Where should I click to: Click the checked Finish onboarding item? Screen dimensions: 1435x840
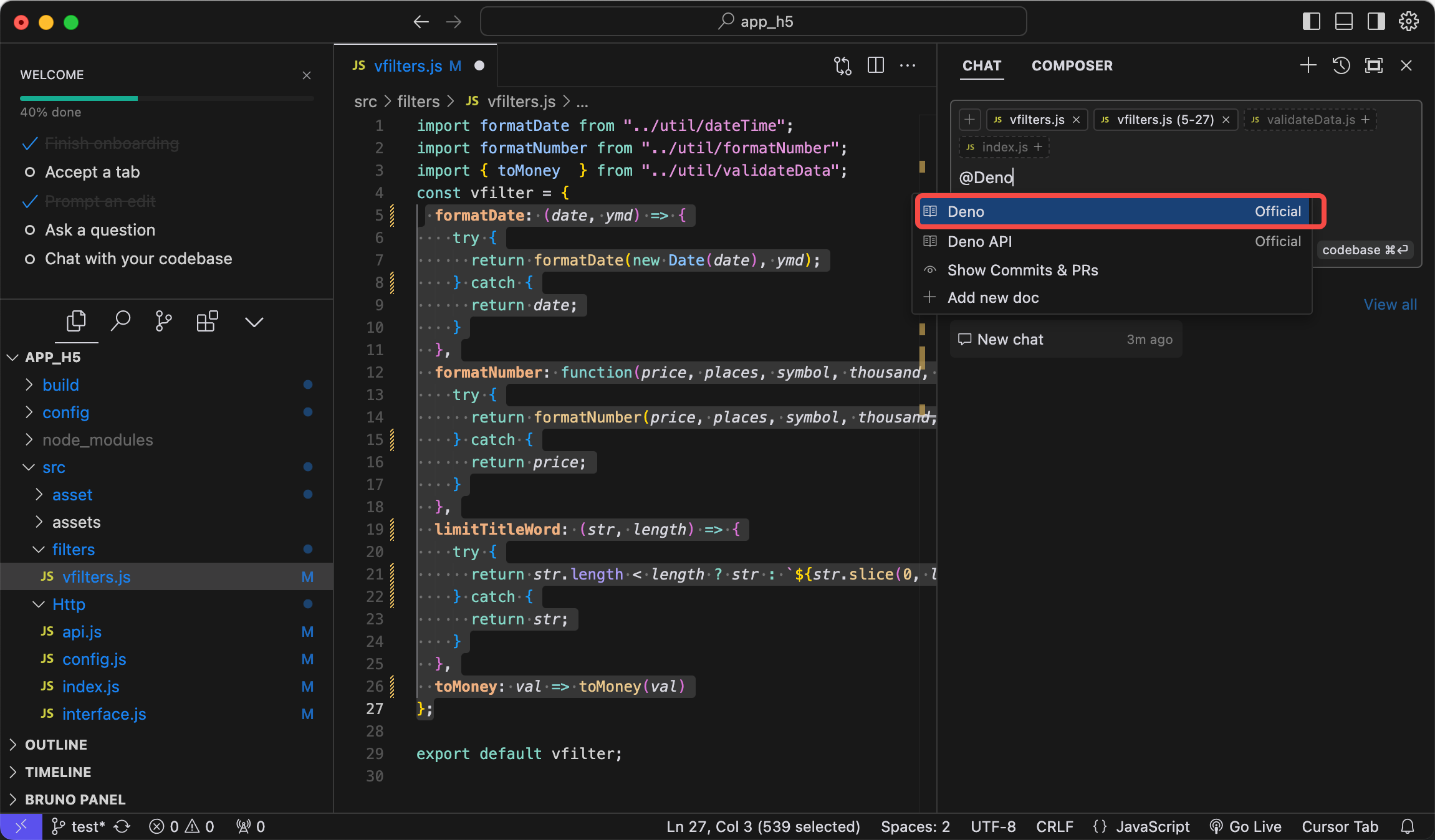coord(112,143)
